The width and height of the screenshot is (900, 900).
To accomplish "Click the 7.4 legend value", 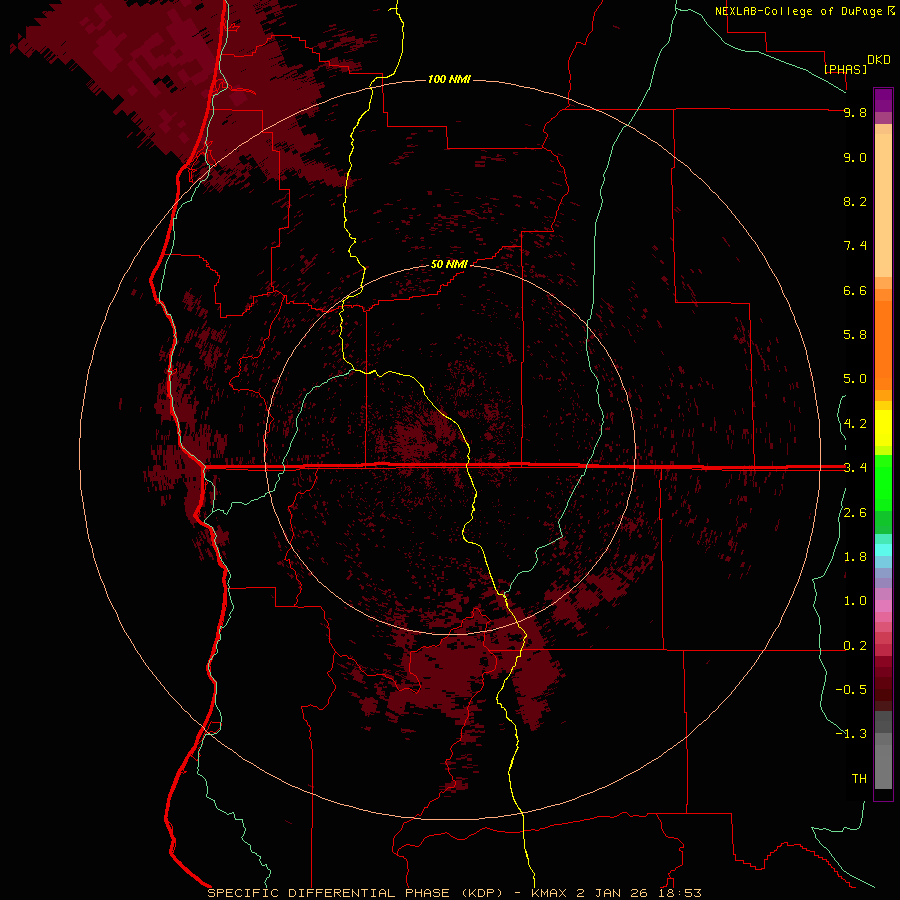I will point(855,246).
